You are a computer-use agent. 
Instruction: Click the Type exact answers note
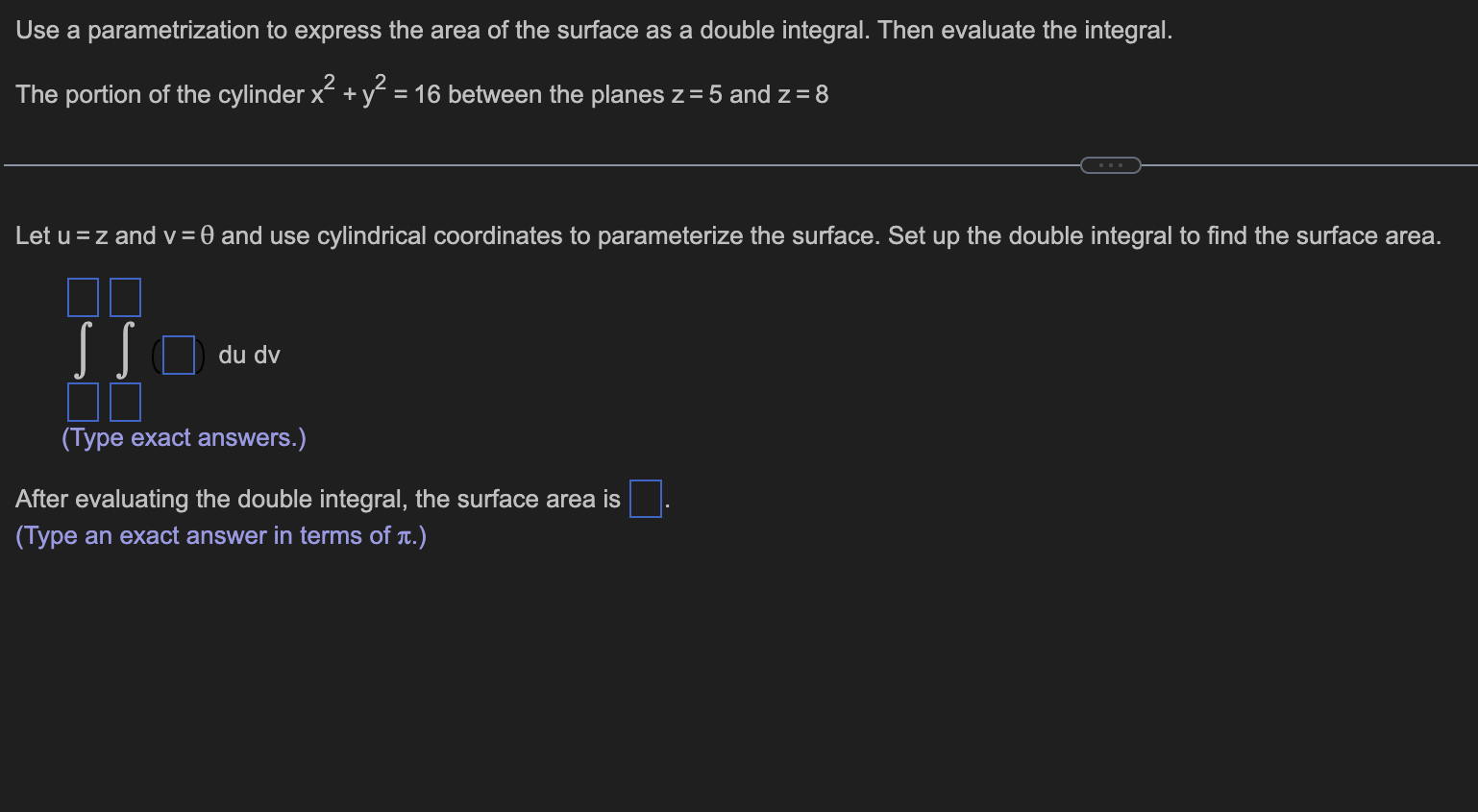pyautogui.click(x=184, y=437)
